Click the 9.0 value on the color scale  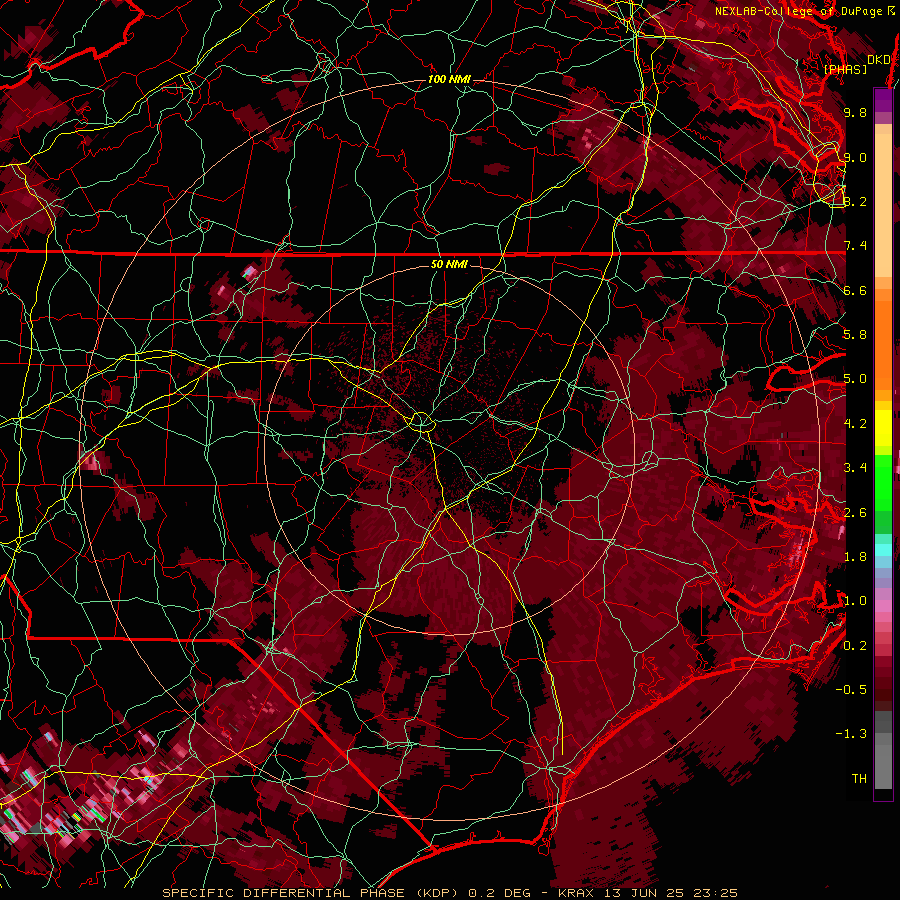click(855, 157)
